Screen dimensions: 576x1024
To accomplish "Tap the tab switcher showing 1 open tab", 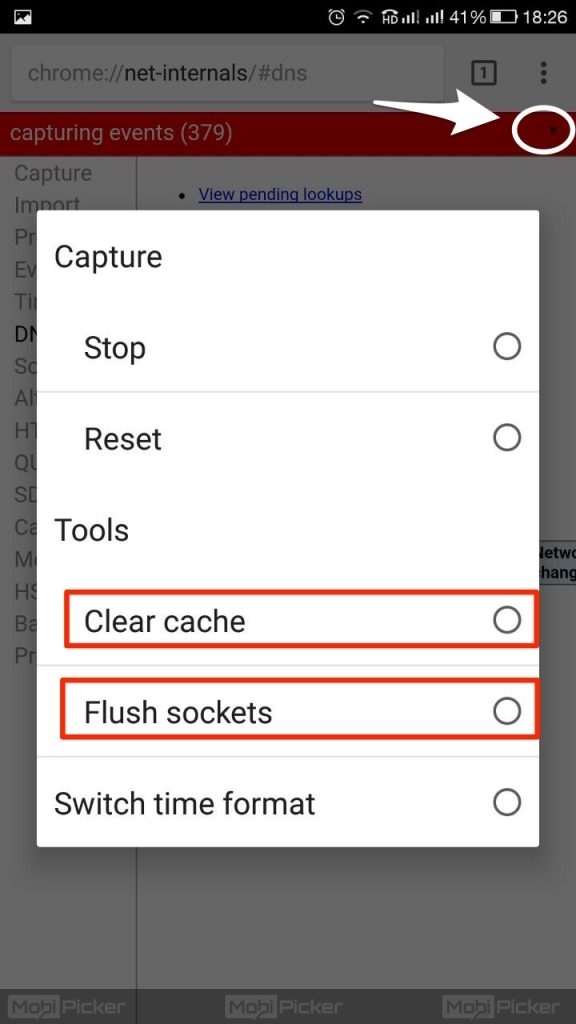I will click(484, 72).
